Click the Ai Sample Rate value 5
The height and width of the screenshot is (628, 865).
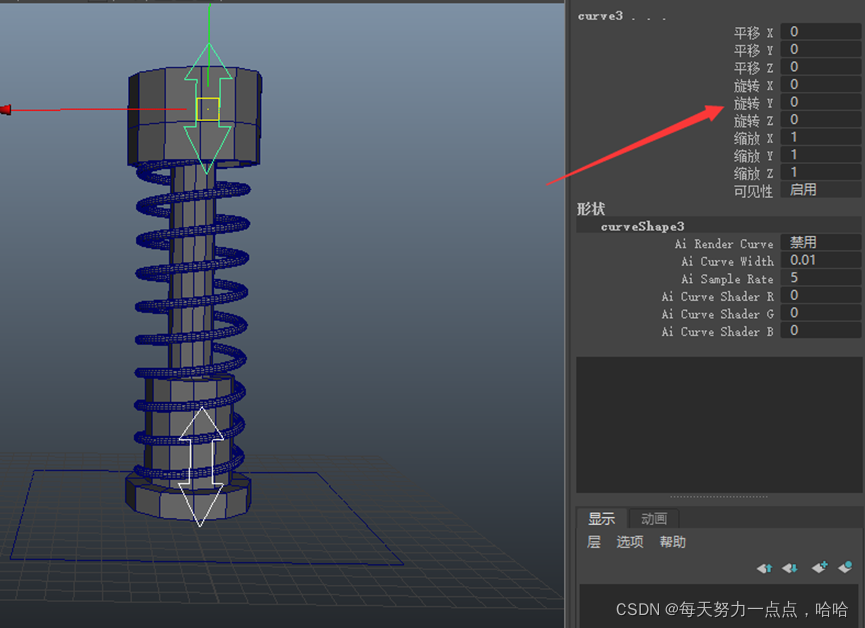[x=821, y=278]
